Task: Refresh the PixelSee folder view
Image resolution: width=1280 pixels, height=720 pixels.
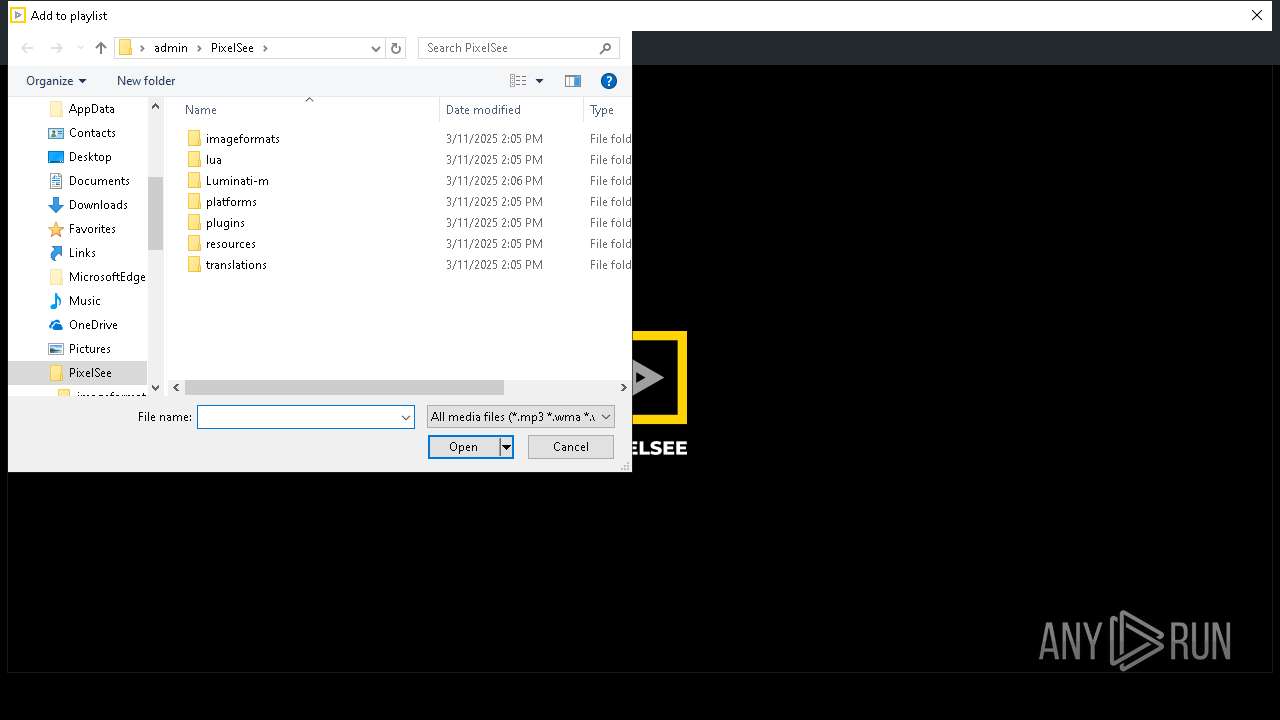Action: pyautogui.click(x=396, y=48)
